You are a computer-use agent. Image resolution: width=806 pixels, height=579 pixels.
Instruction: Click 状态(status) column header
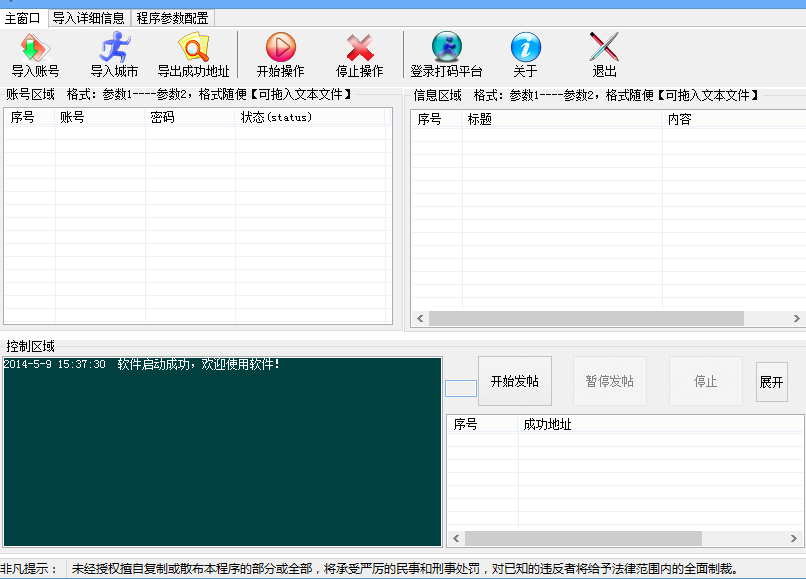click(x=310, y=117)
